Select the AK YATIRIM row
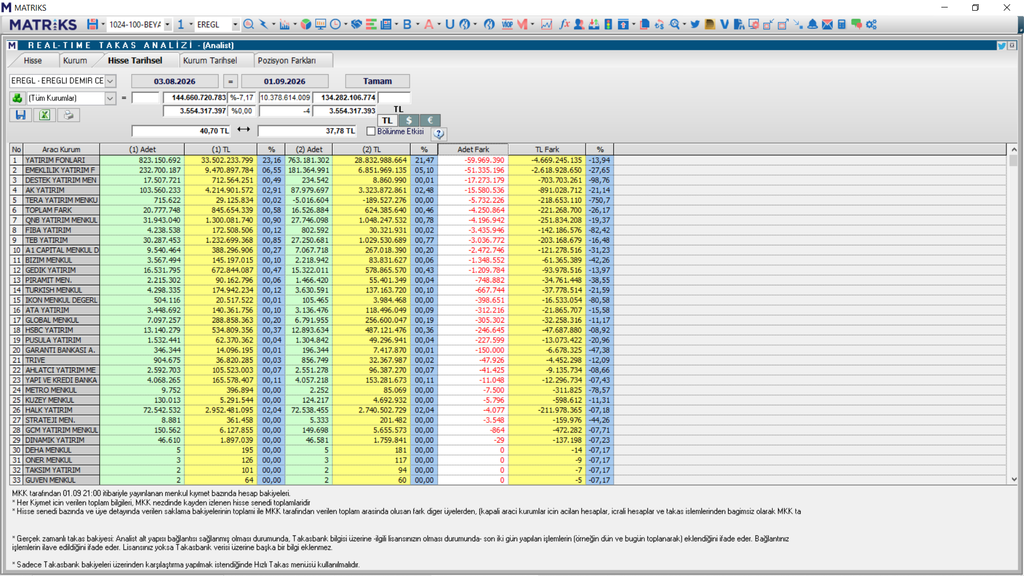Image resolution: width=1024 pixels, height=576 pixels. [312, 190]
